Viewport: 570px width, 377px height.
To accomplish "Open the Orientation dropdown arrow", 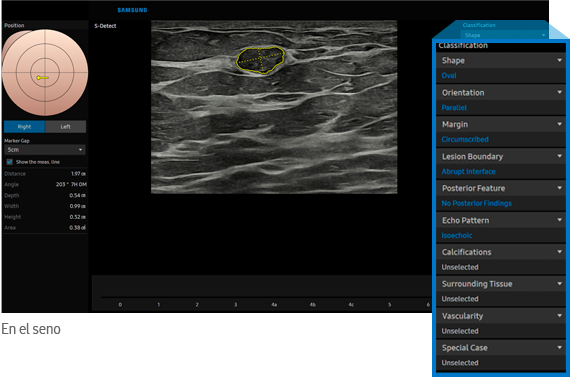I will click(x=559, y=92).
